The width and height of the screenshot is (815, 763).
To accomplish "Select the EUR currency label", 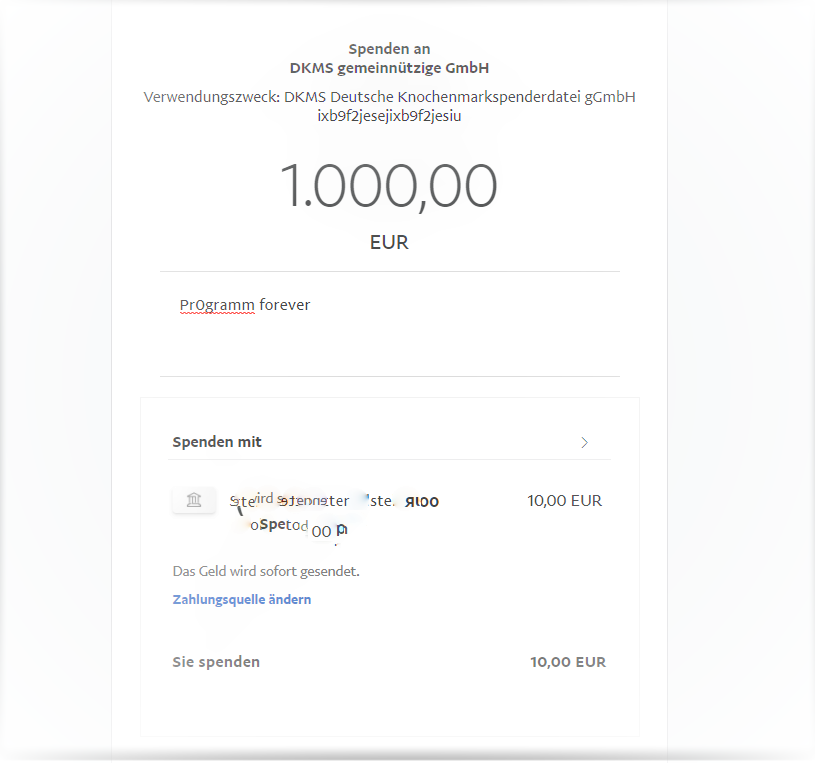I will (389, 242).
